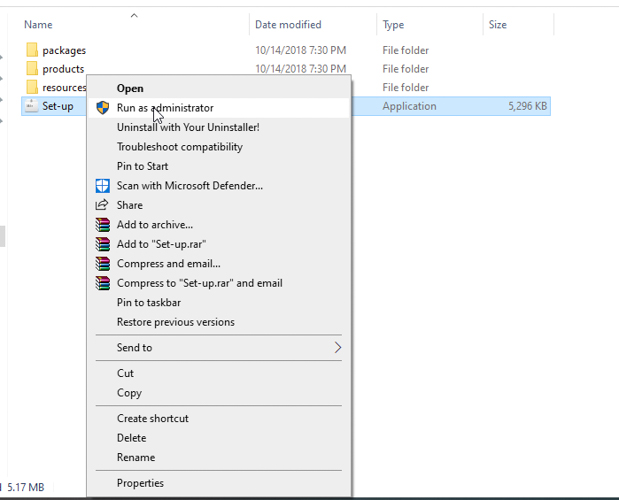Click File folder type of products row
Viewport: 619px width, 500px height.
coord(405,69)
